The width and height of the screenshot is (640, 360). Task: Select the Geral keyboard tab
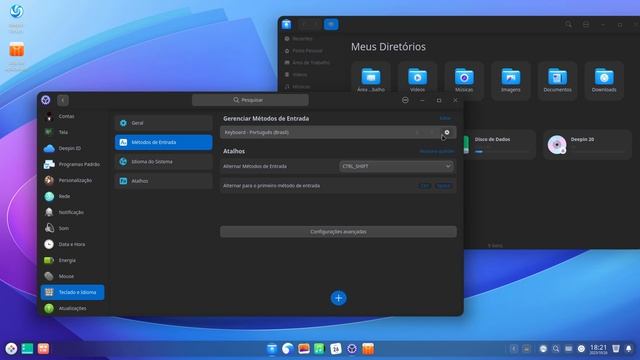(164, 123)
